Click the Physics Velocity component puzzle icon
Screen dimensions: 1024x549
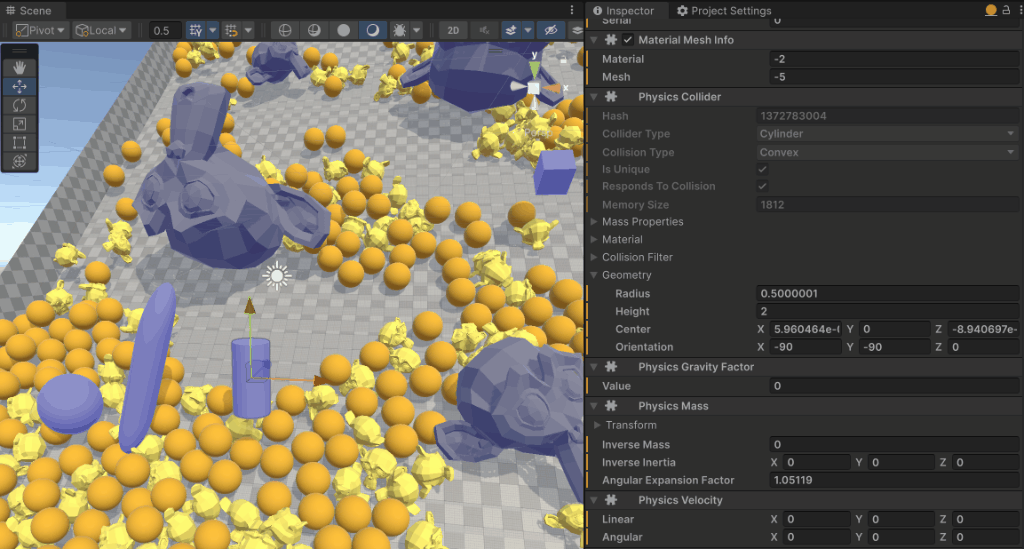(611, 500)
